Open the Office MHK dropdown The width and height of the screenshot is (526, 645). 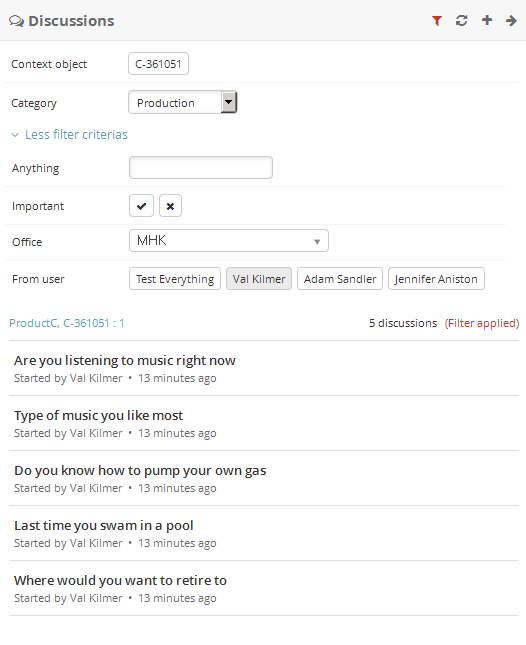pos(229,241)
